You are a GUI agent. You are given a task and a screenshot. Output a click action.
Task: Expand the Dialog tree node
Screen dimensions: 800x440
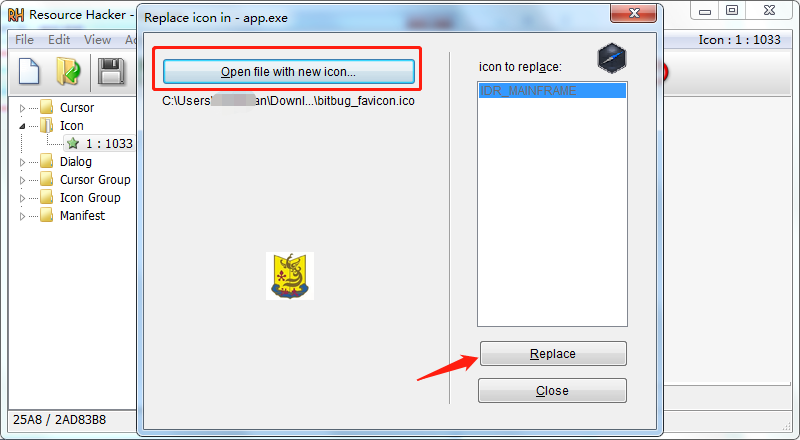coord(22,162)
